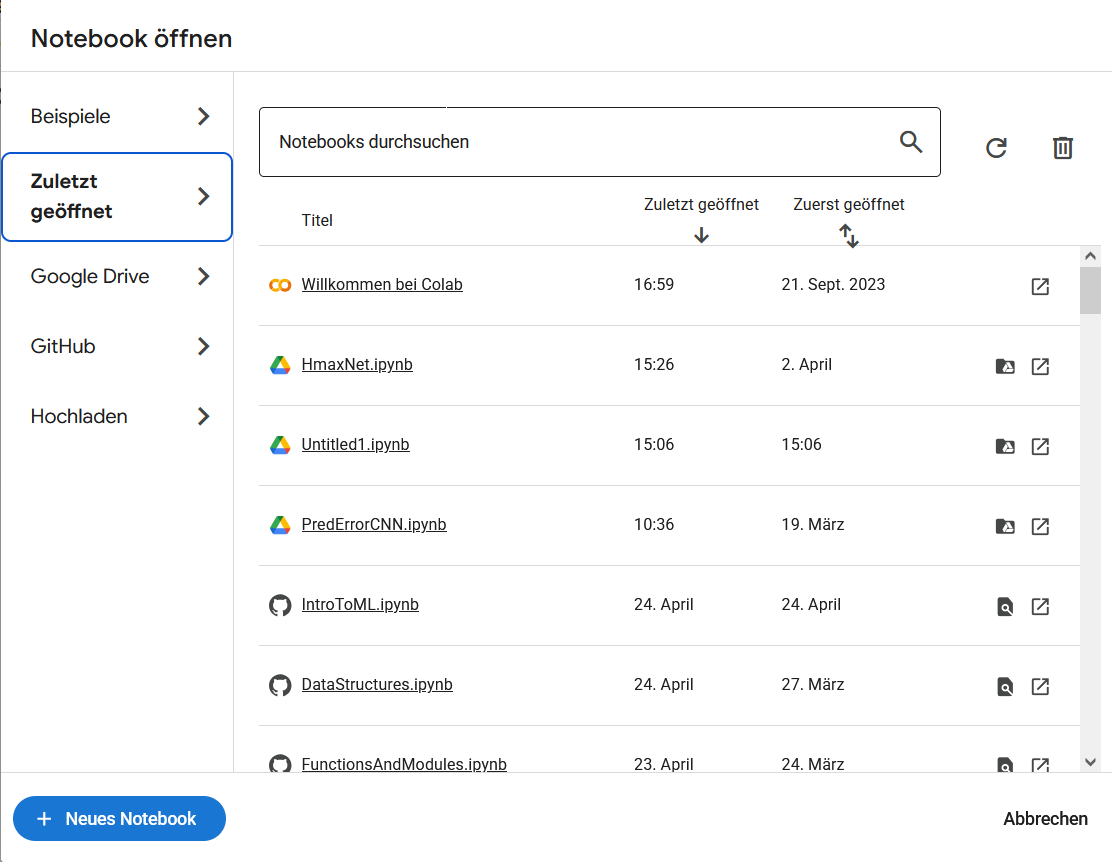Show HmaxNet.ipynb in Drive folder icon
Viewport: 1112px width, 862px height.
point(1005,366)
